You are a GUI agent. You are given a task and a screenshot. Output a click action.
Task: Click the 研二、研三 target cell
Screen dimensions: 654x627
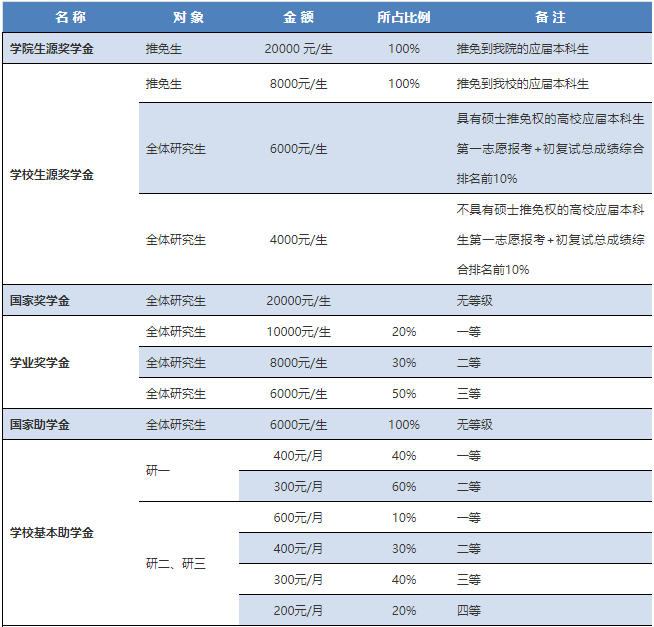(x=176, y=564)
